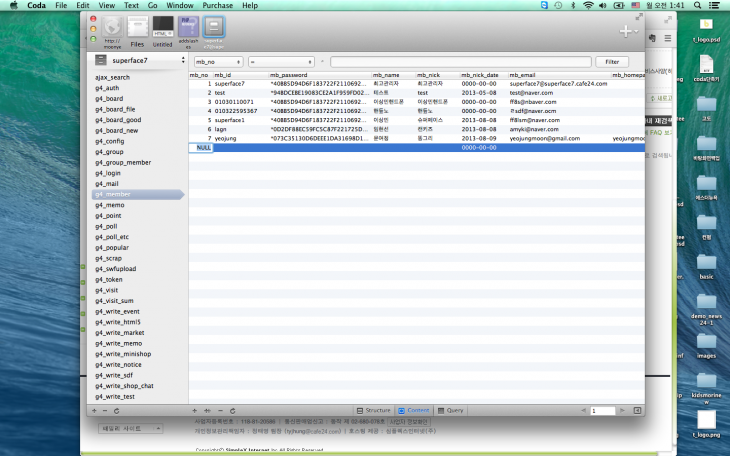Select the g4_board table in sidebar
The width and height of the screenshot is (730, 456).
110,99
